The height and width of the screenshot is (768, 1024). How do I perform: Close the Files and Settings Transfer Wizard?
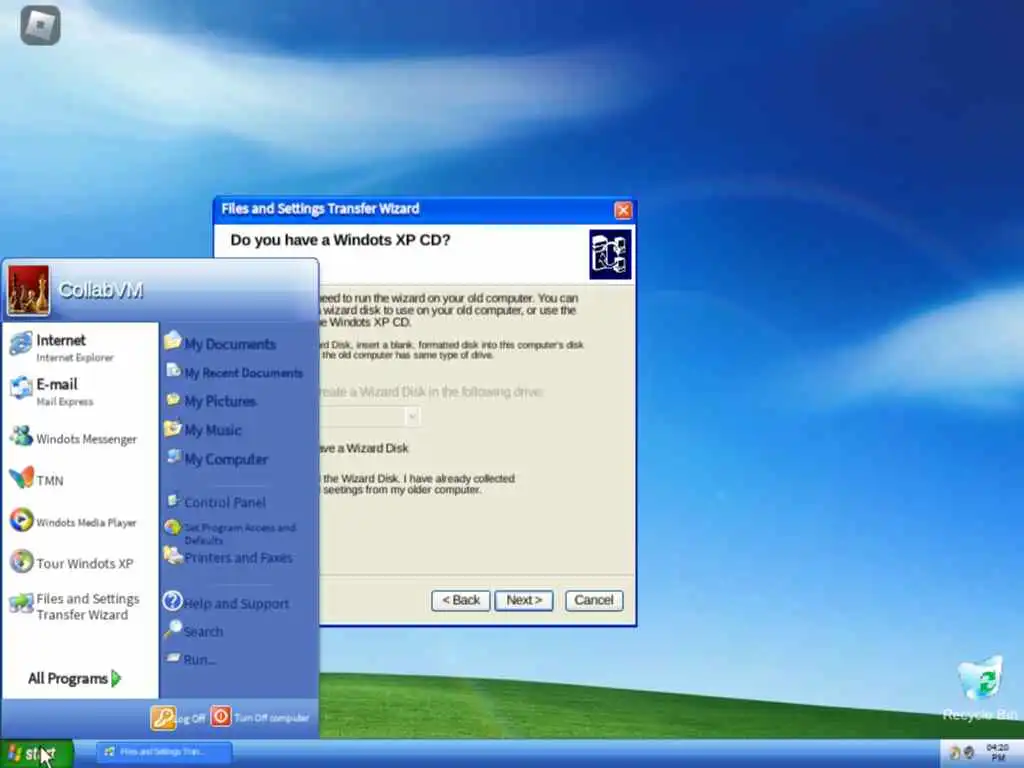tap(622, 210)
